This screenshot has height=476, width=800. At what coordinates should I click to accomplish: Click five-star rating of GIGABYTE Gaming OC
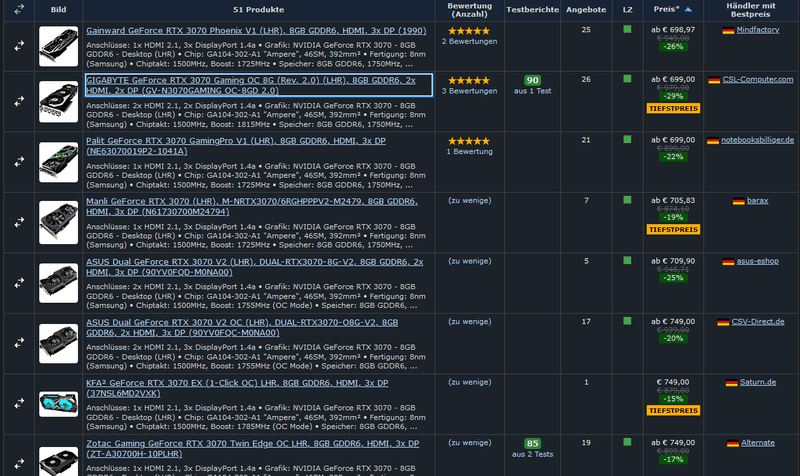(x=469, y=81)
